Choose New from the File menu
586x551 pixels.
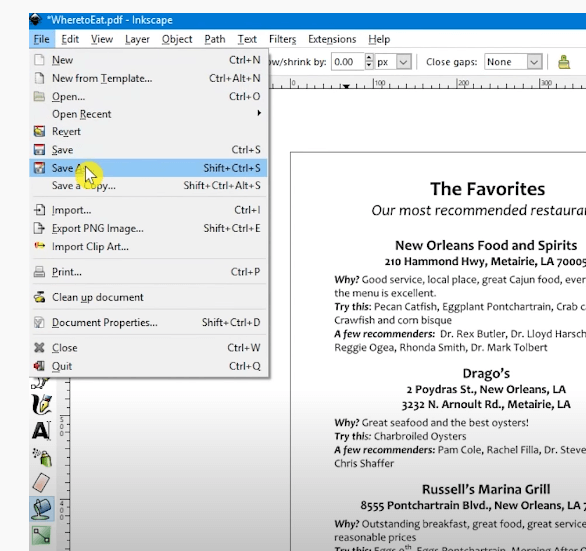148,60
